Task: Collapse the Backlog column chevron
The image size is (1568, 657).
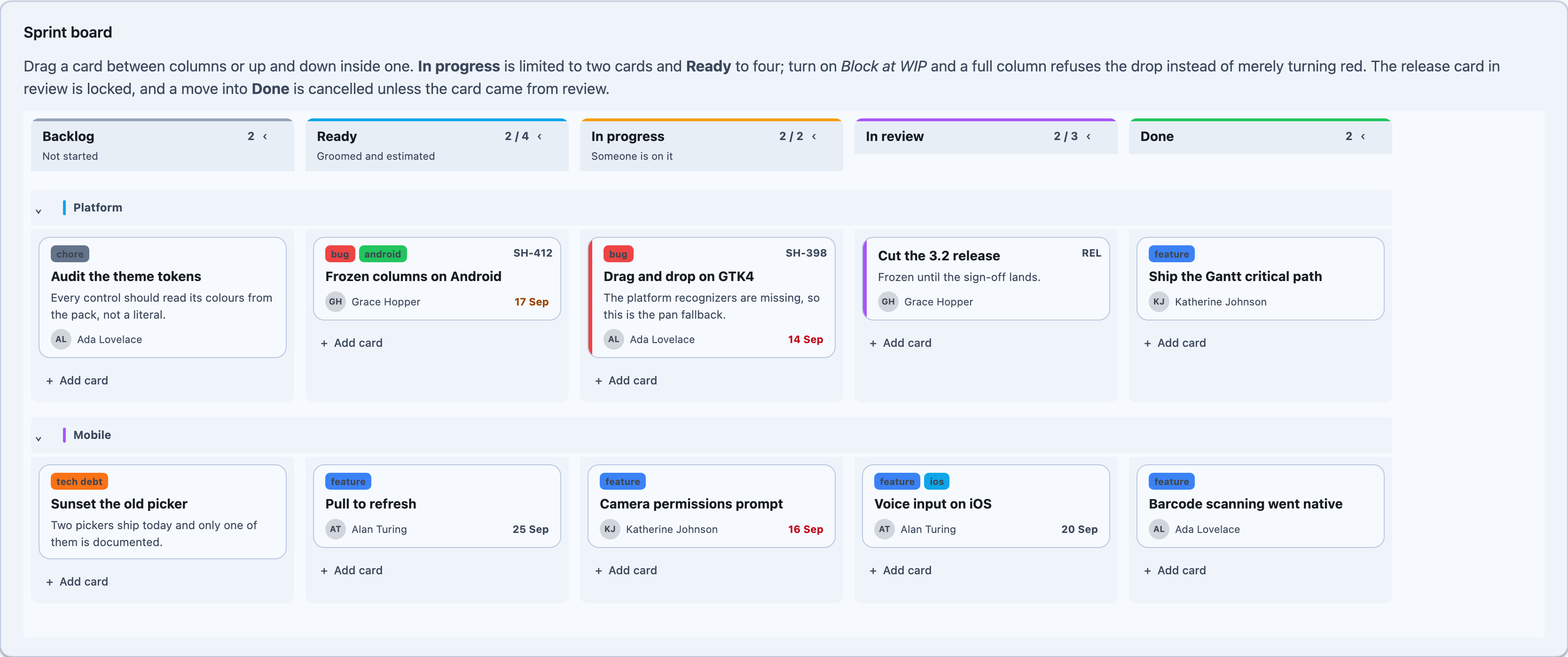Action: point(265,136)
